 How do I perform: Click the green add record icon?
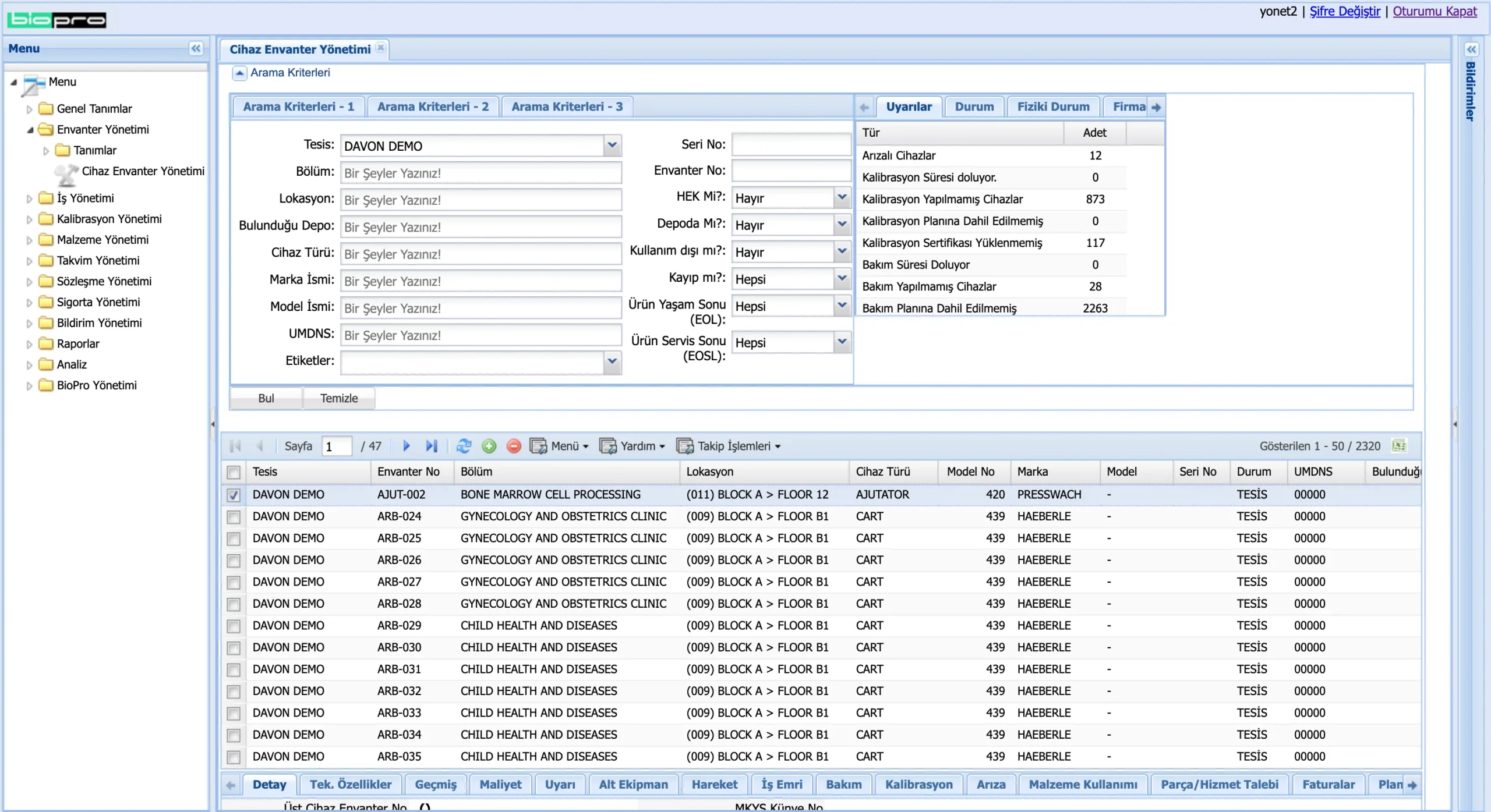[489, 446]
